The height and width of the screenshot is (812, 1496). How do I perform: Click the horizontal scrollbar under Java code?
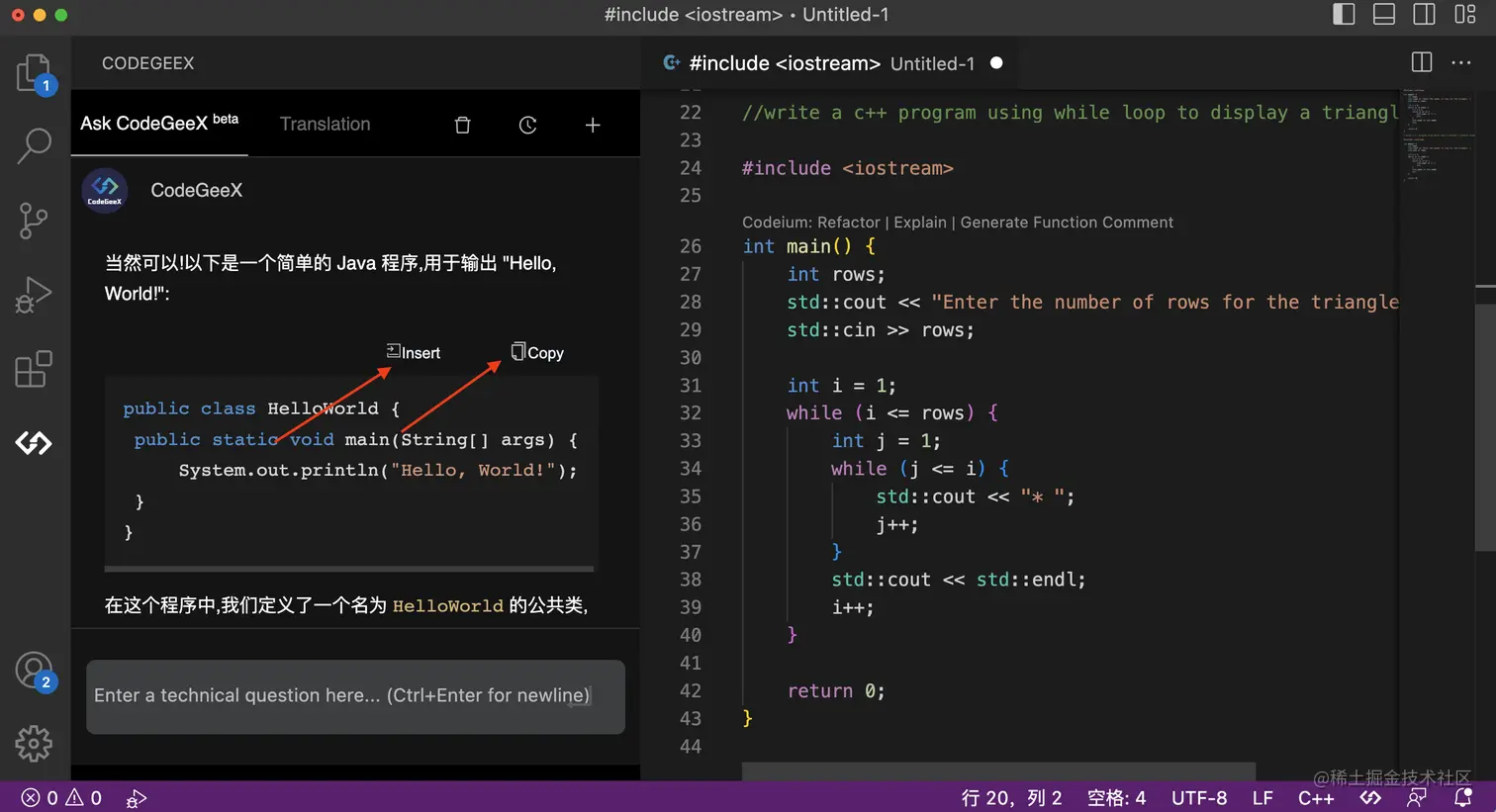[349, 569]
